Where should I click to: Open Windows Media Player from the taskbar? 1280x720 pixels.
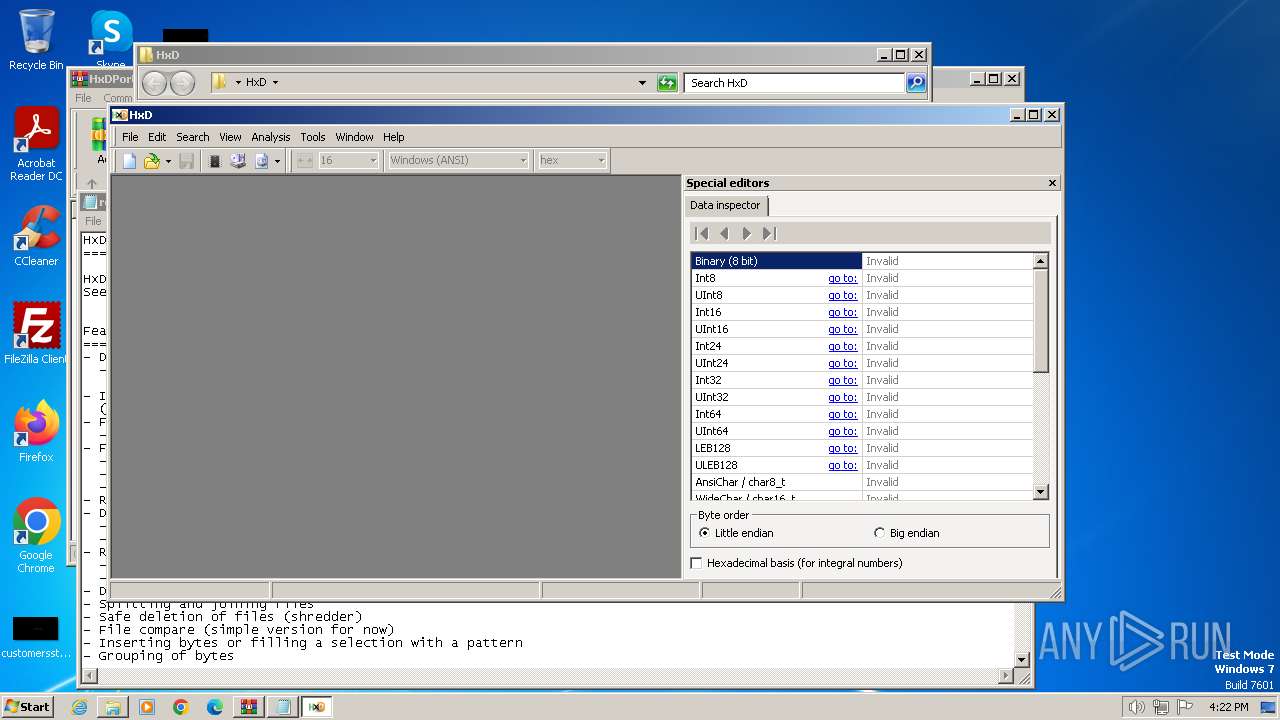tap(147, 707)
